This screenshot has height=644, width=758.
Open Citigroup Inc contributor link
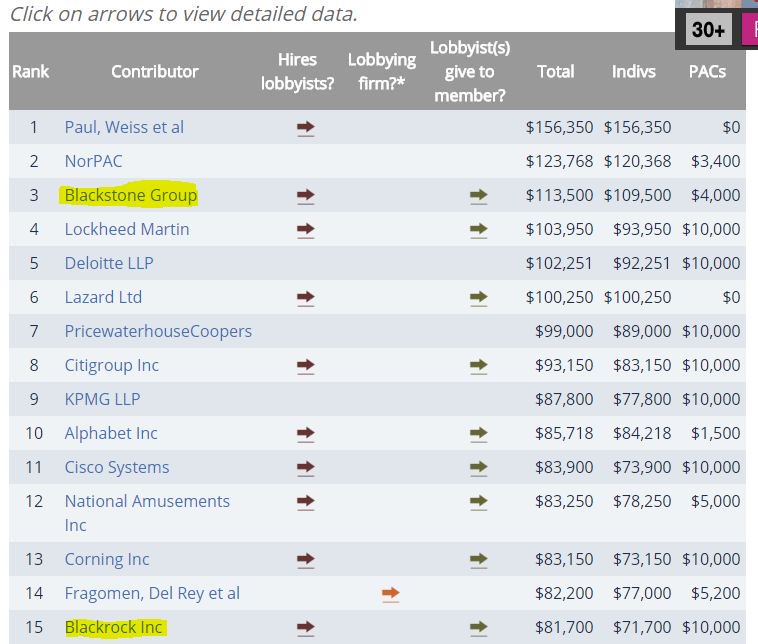[x=112, y=366]
